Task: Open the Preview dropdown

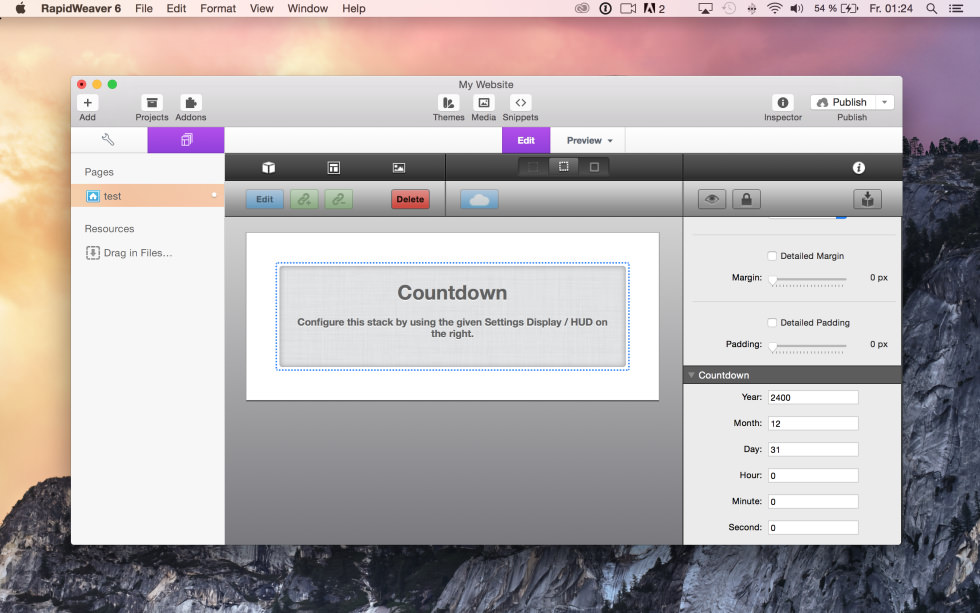Action: coord(589,141)
